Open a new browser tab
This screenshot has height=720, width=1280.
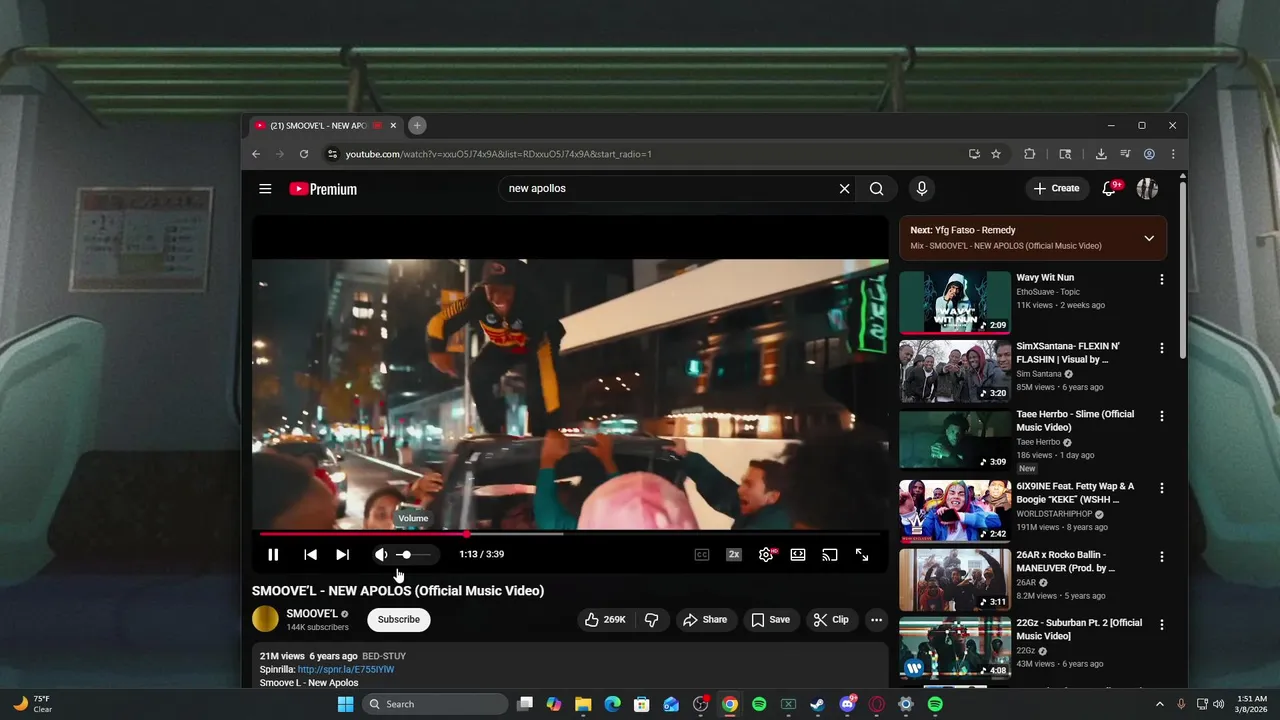[417, 125]
